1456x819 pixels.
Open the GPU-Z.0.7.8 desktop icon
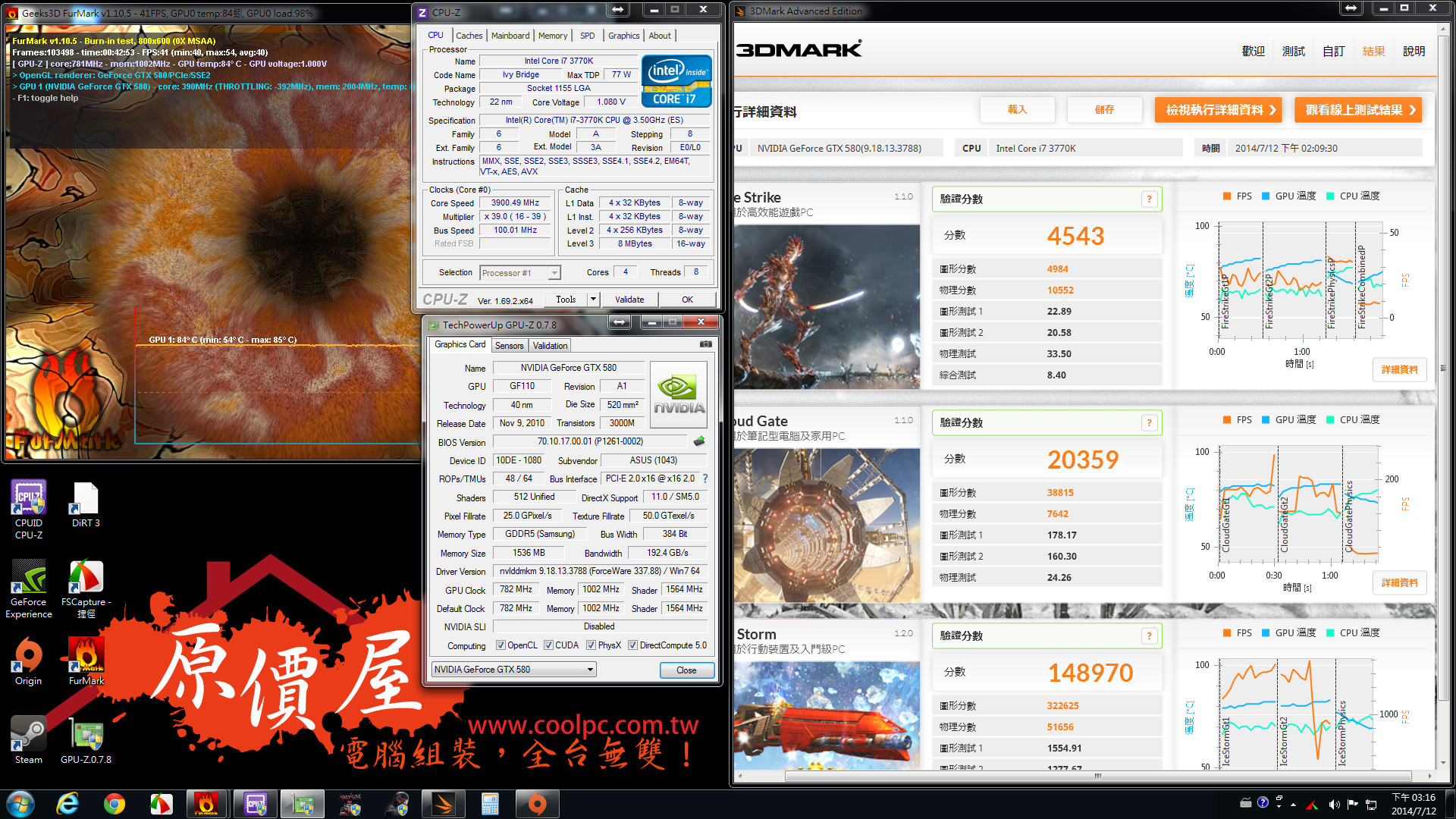(86, 740)
